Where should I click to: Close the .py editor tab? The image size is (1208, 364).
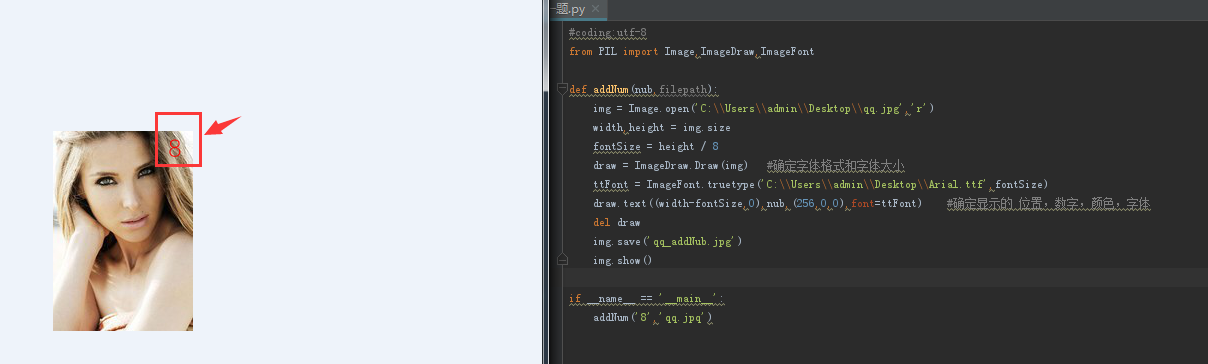coord(597,9)
